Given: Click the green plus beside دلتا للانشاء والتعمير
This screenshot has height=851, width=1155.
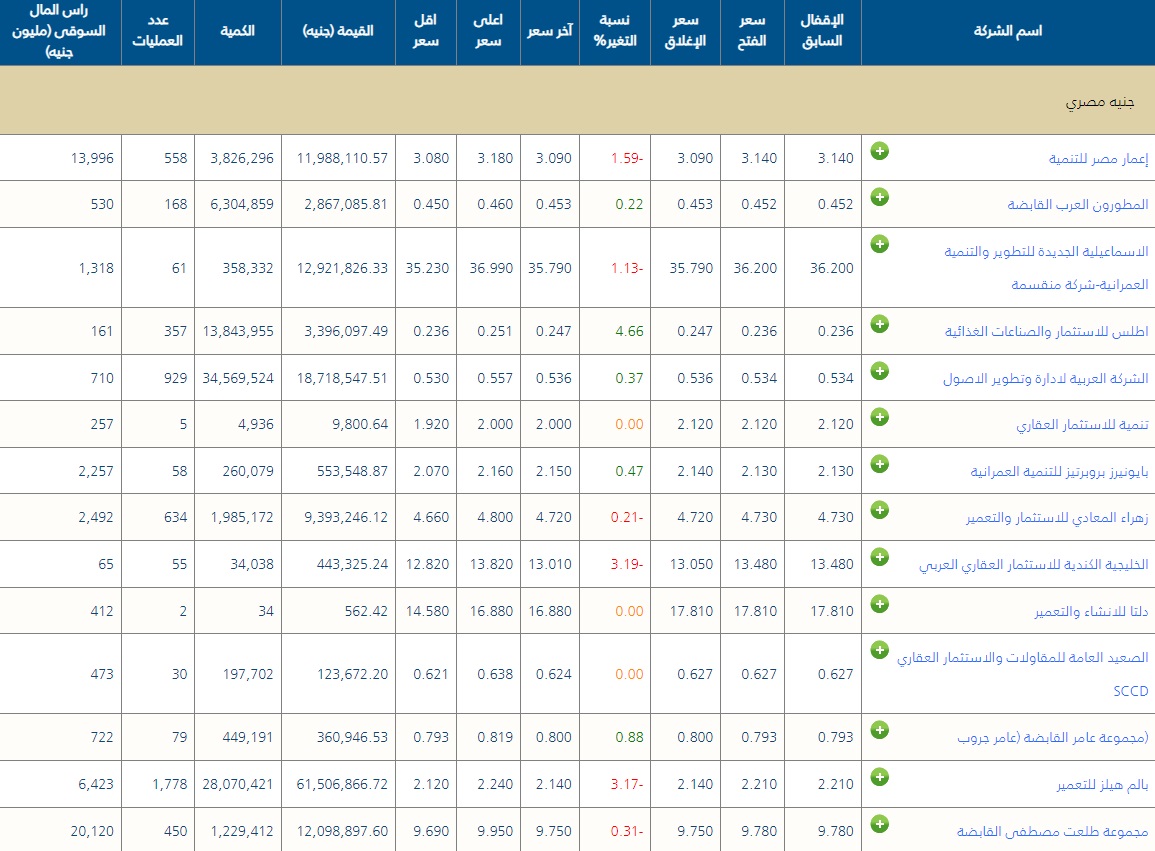Looking at the screenshot, I should click(880, 604).
